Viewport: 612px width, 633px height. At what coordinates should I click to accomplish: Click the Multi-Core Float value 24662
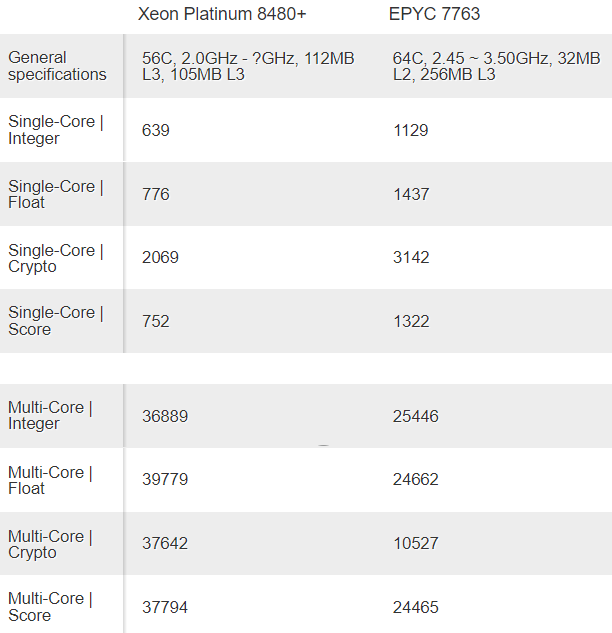416,480
